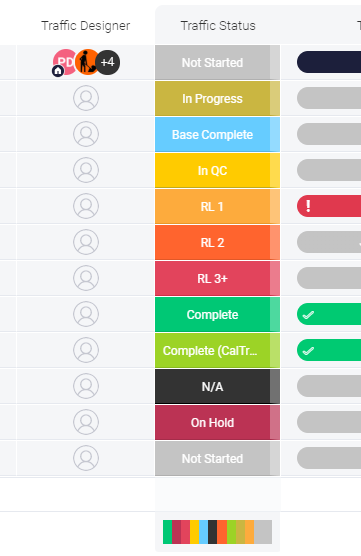The width and height of the screenshot is (361, 556).
Task: Select the Traffic Status column header
Action: 218,26
